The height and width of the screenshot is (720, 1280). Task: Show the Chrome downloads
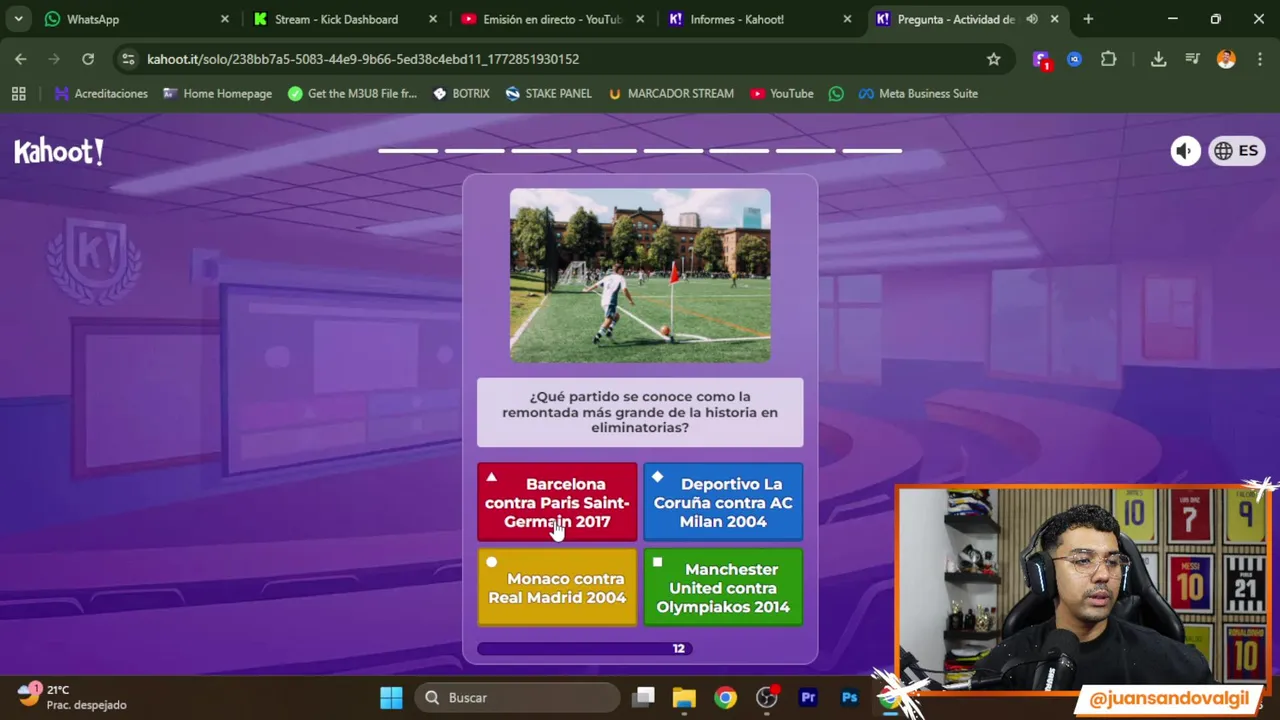(1158, 59)
